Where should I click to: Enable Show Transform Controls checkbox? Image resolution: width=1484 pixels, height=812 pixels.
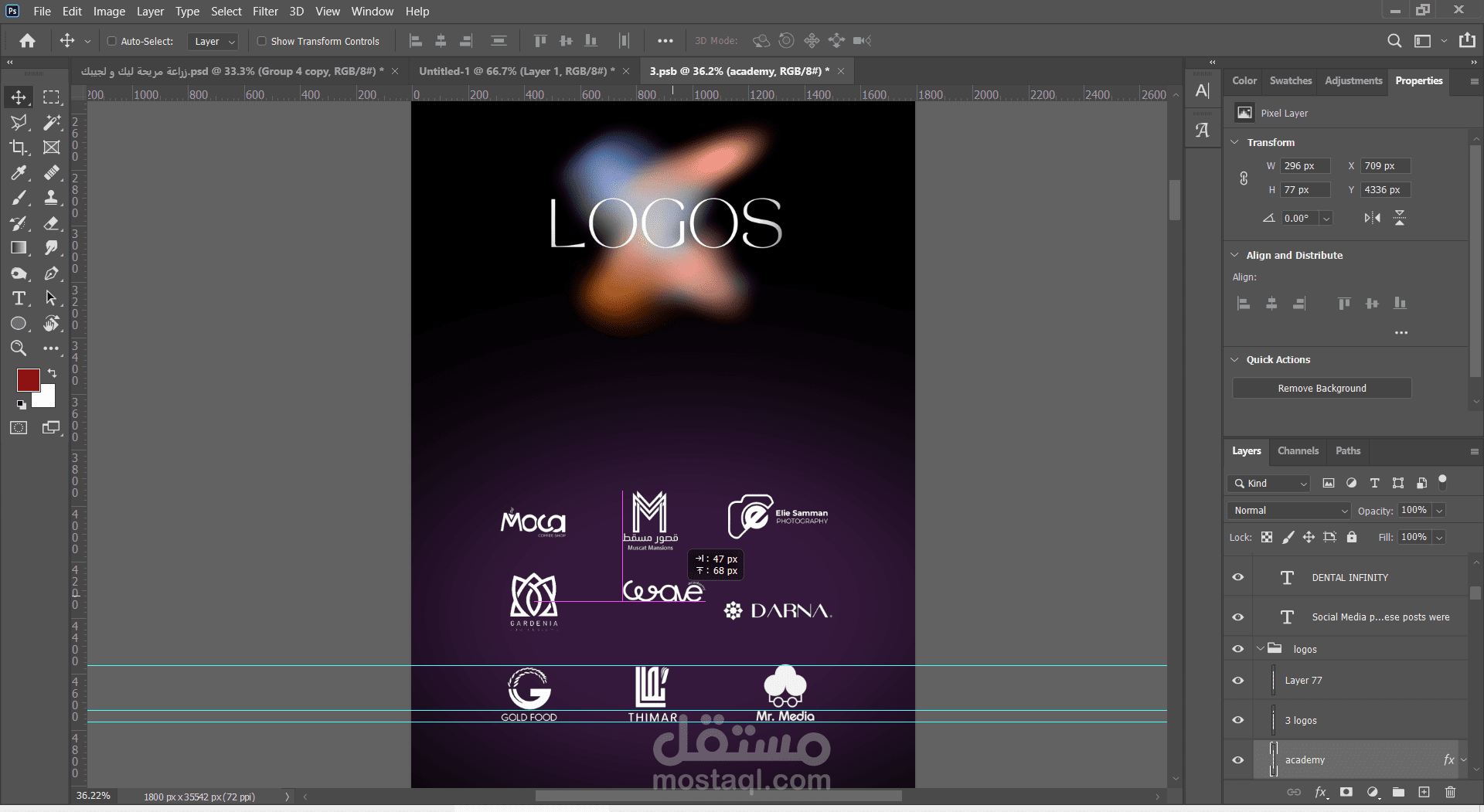click(x=261, y=41)
